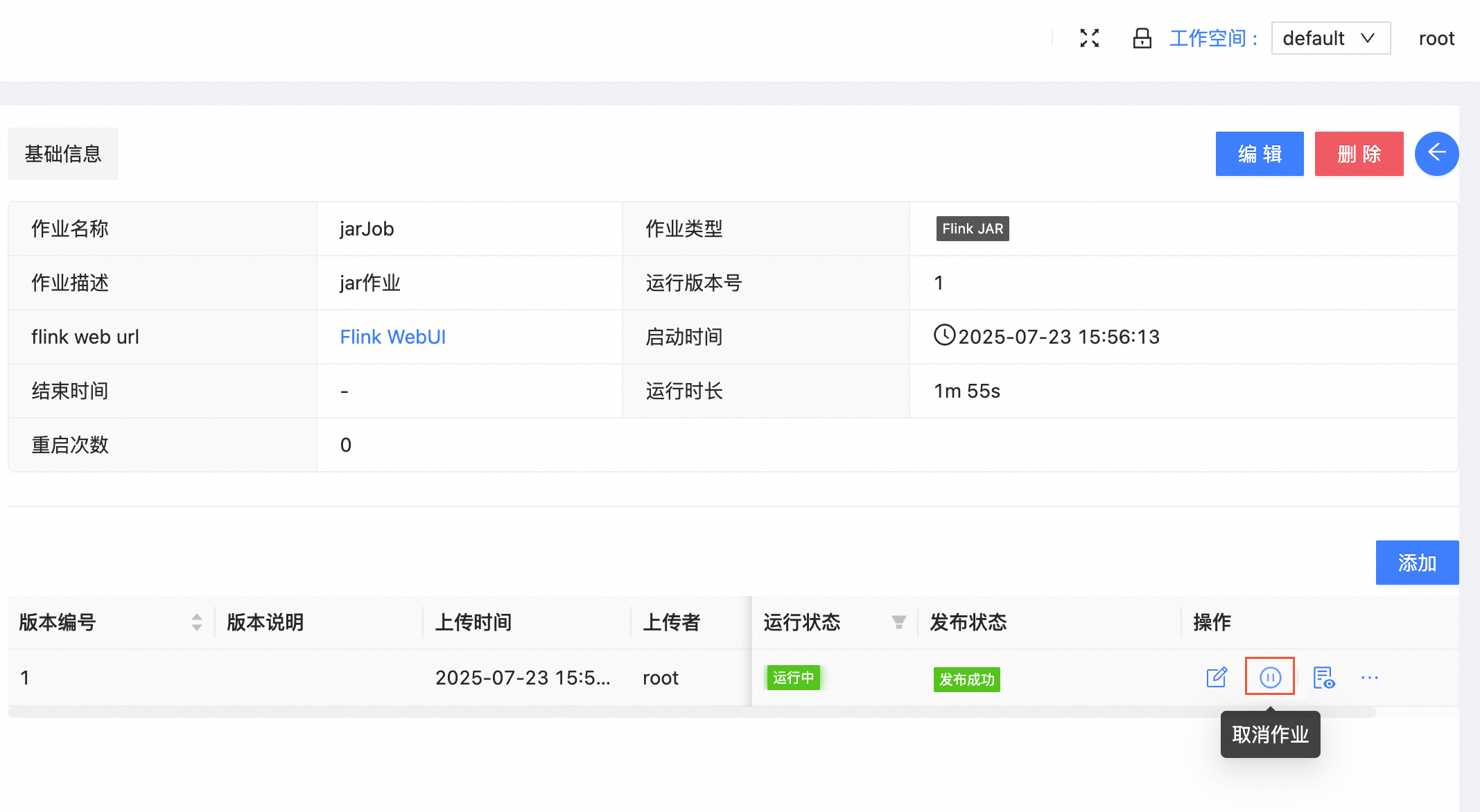Click the red 删除 button
This screenshot has width=1480, height=812.
(x=1359, y=154)
